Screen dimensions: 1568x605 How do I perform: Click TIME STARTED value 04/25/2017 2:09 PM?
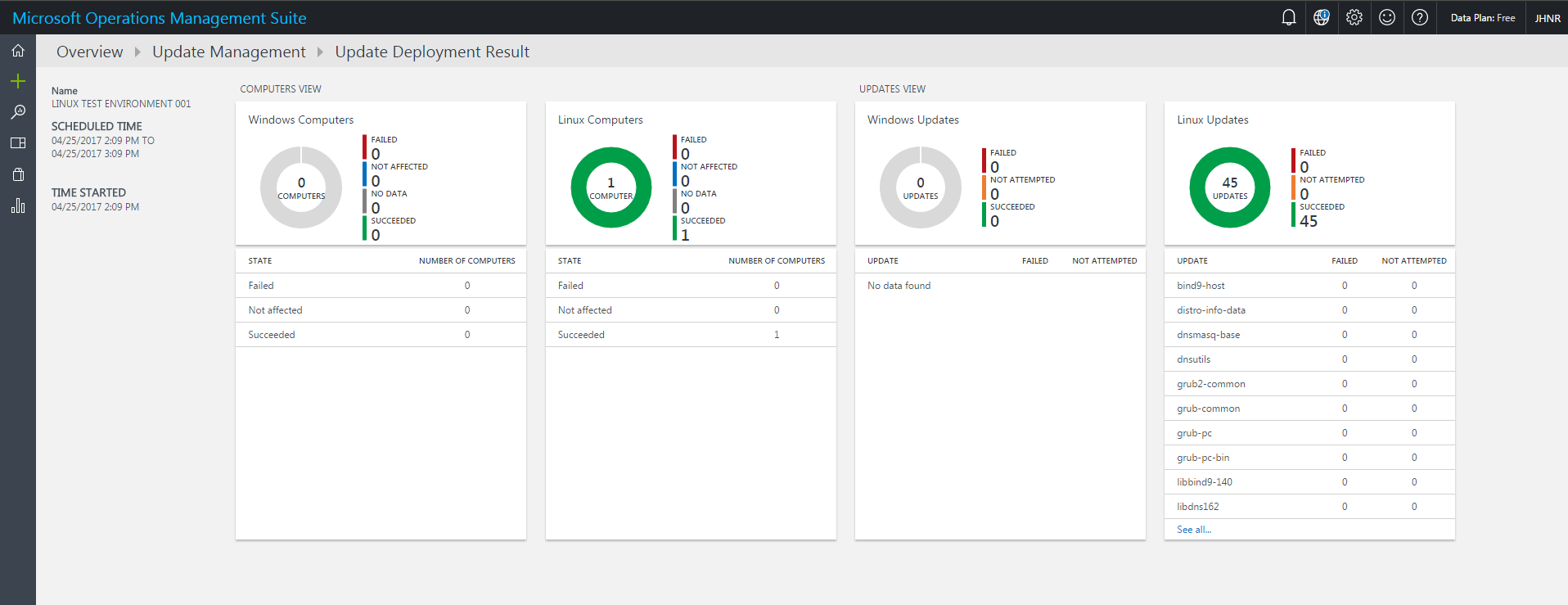tap(95, 207)
